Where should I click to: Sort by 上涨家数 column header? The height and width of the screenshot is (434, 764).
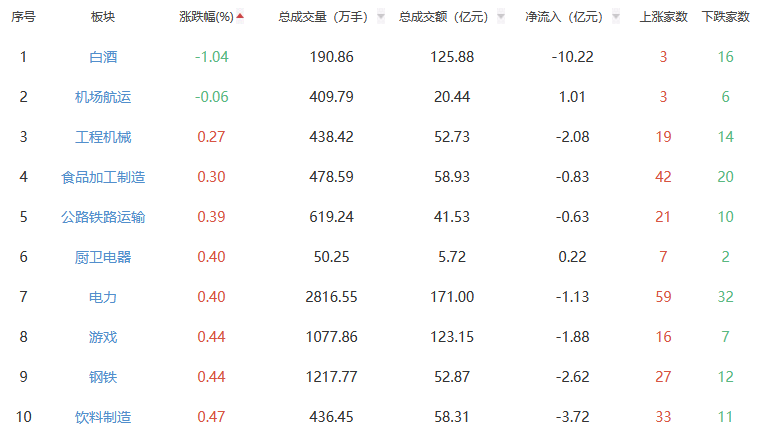pyautogui.click(x=663, y=17)
